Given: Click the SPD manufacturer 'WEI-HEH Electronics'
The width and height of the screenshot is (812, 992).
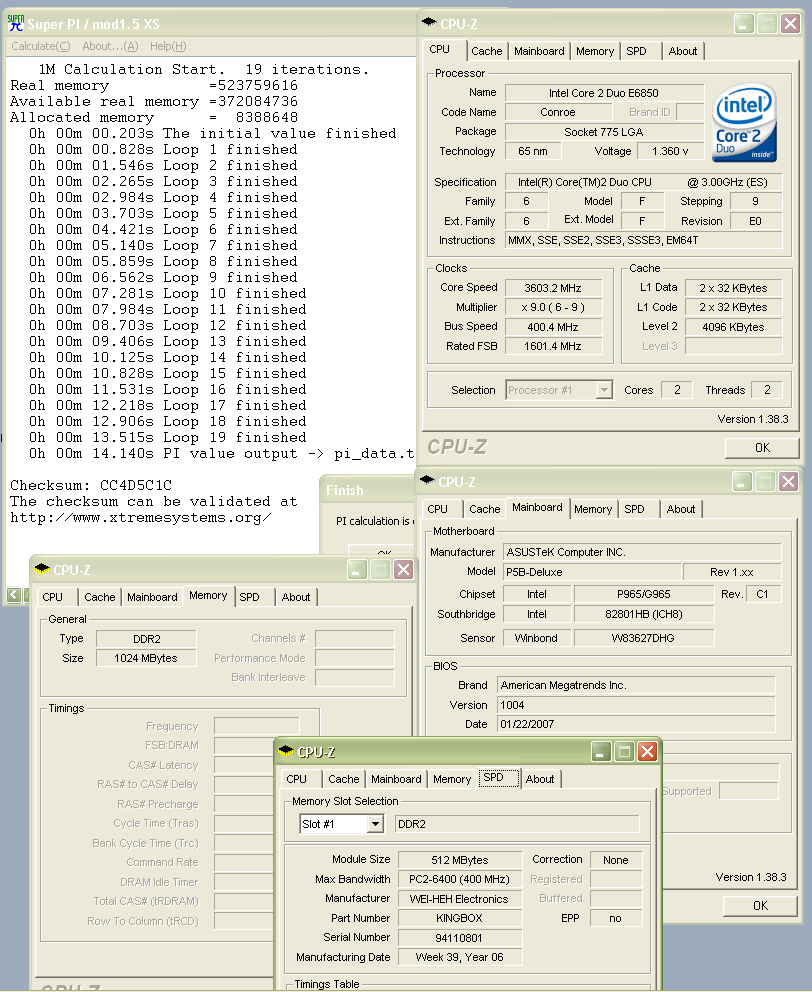Looking at the screenshot, I should (x=460, y=899).
